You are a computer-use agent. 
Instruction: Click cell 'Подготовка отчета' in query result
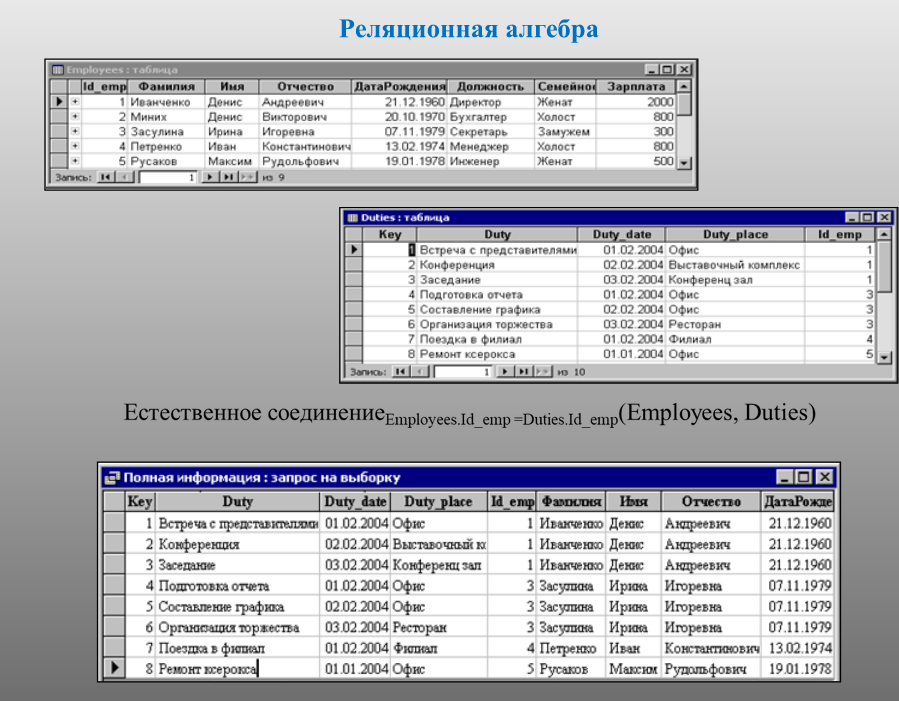click(237, 586)
